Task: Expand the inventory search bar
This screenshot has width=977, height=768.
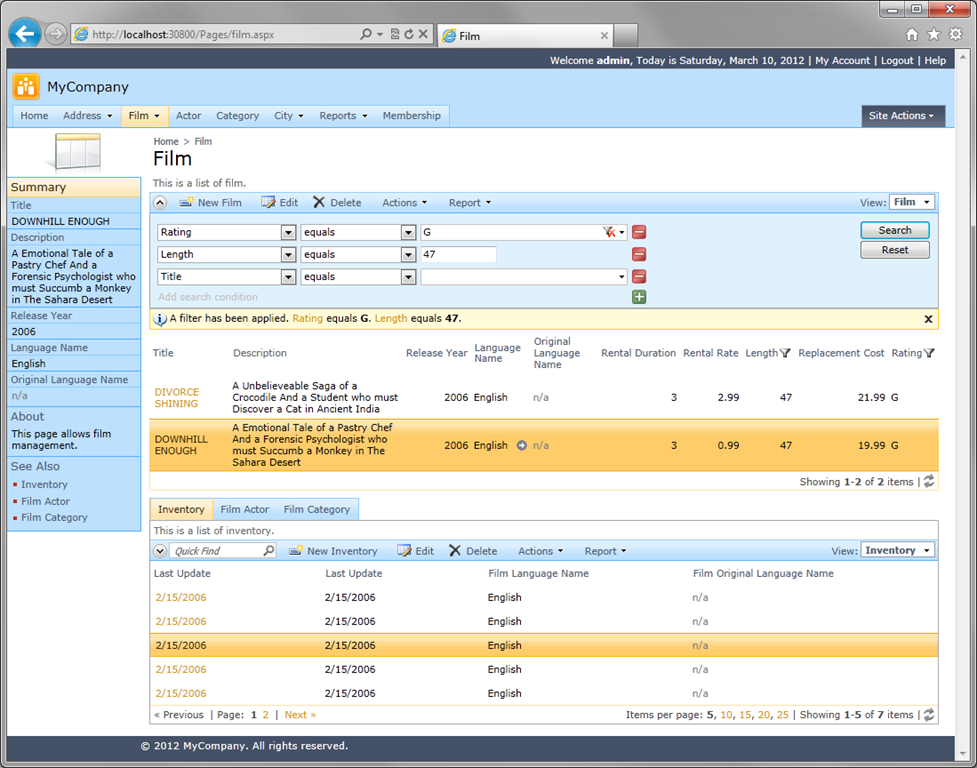Action: pyautogui.click(x=160, y=551)
